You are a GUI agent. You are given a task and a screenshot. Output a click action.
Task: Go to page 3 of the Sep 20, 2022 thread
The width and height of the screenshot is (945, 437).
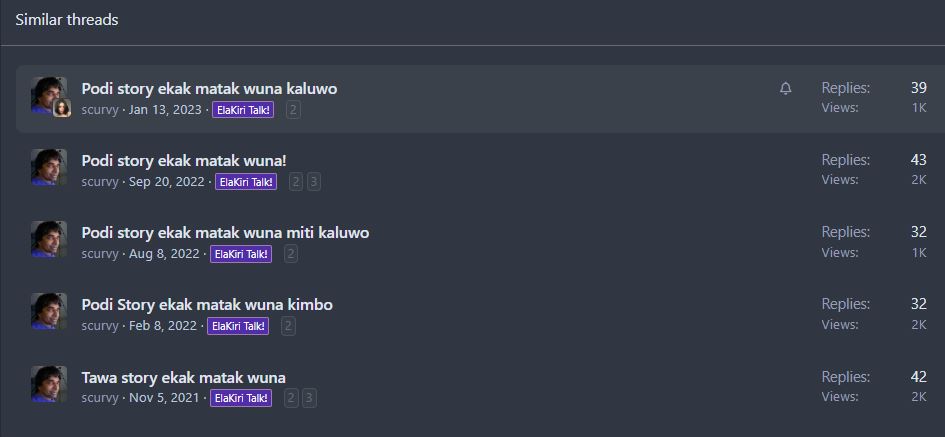pos(313,182)
